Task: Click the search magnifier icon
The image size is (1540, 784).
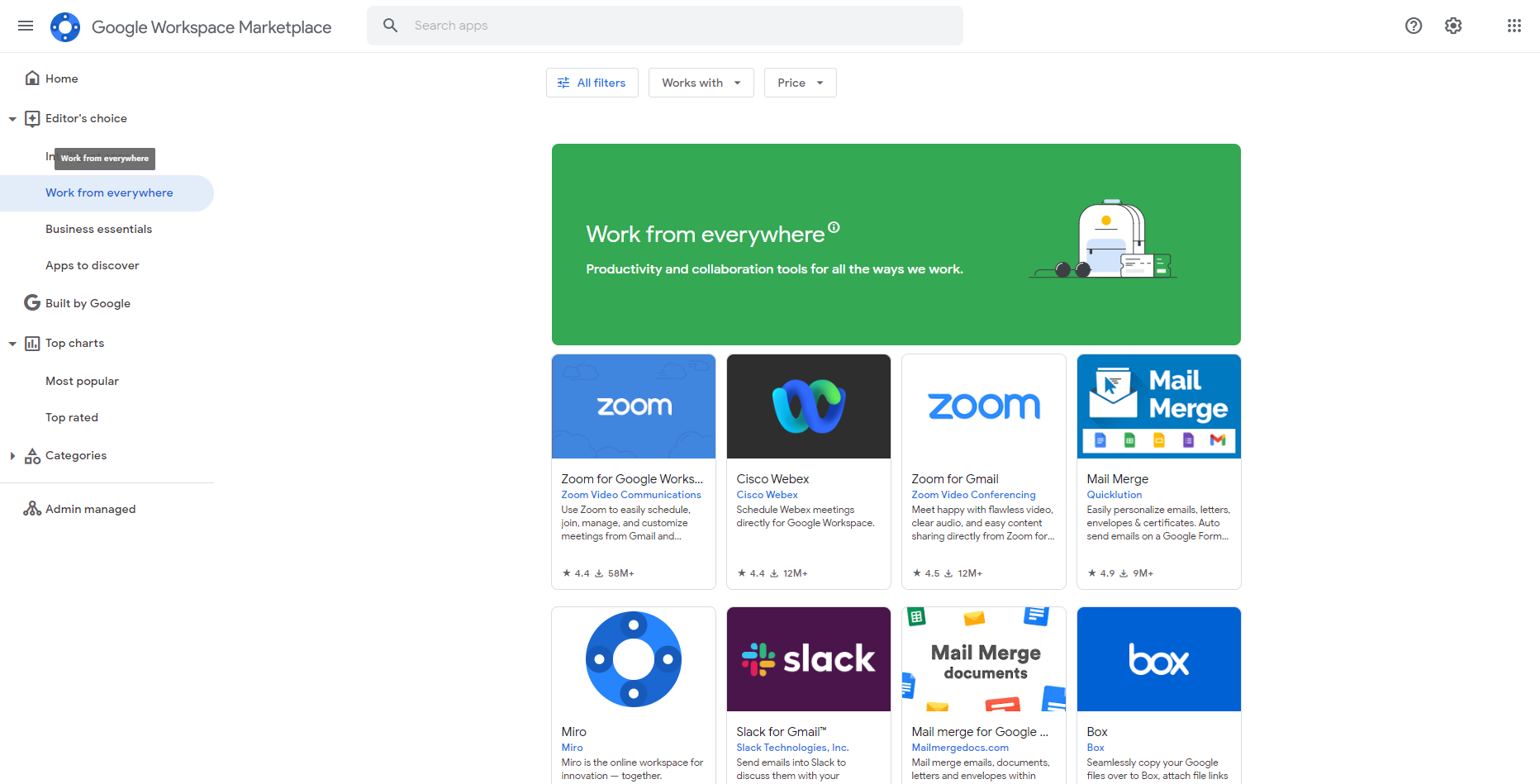Action: click(x=391, y=26)
